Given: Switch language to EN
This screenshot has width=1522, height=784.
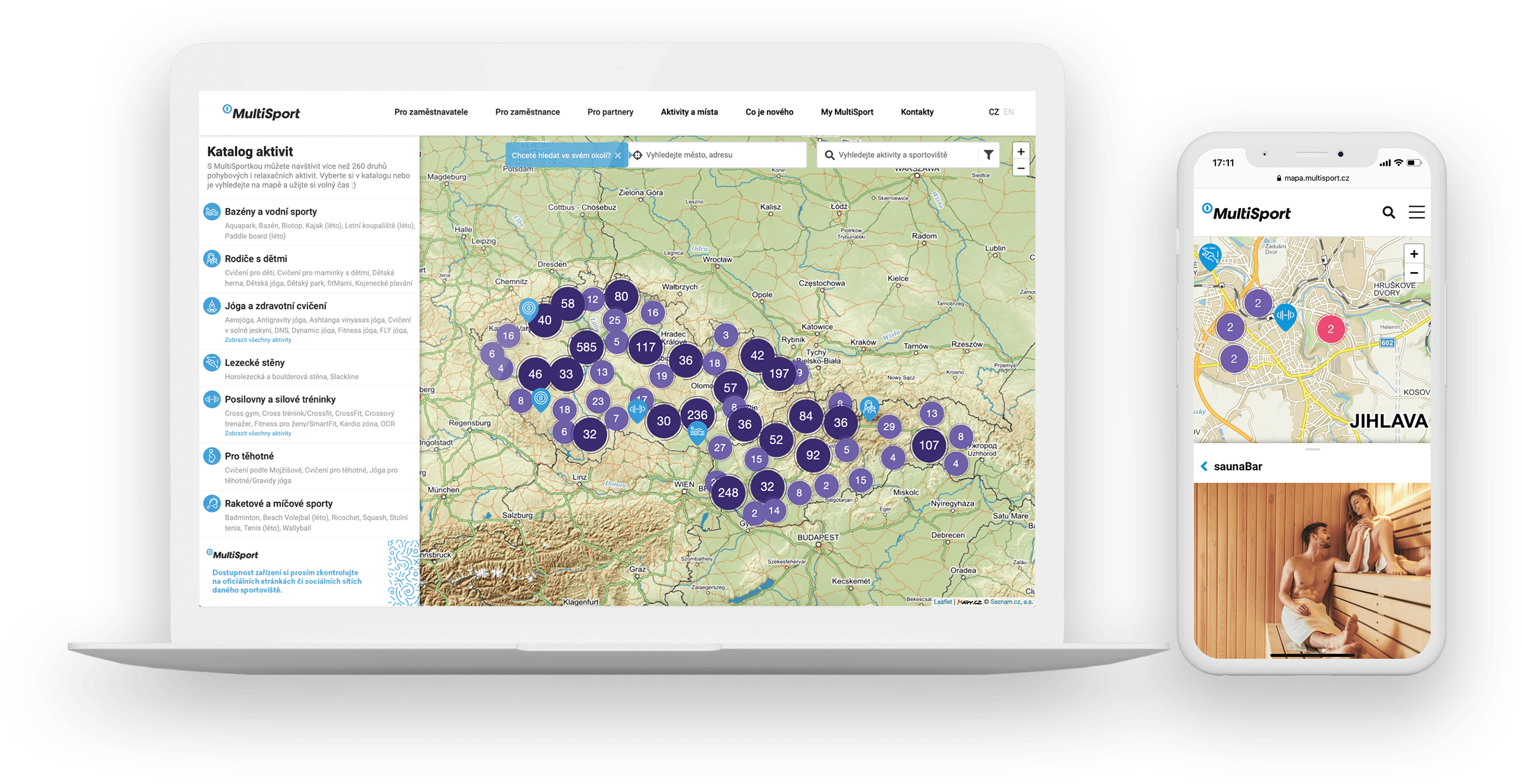Looking at the screenshot, I should 1009,112.
